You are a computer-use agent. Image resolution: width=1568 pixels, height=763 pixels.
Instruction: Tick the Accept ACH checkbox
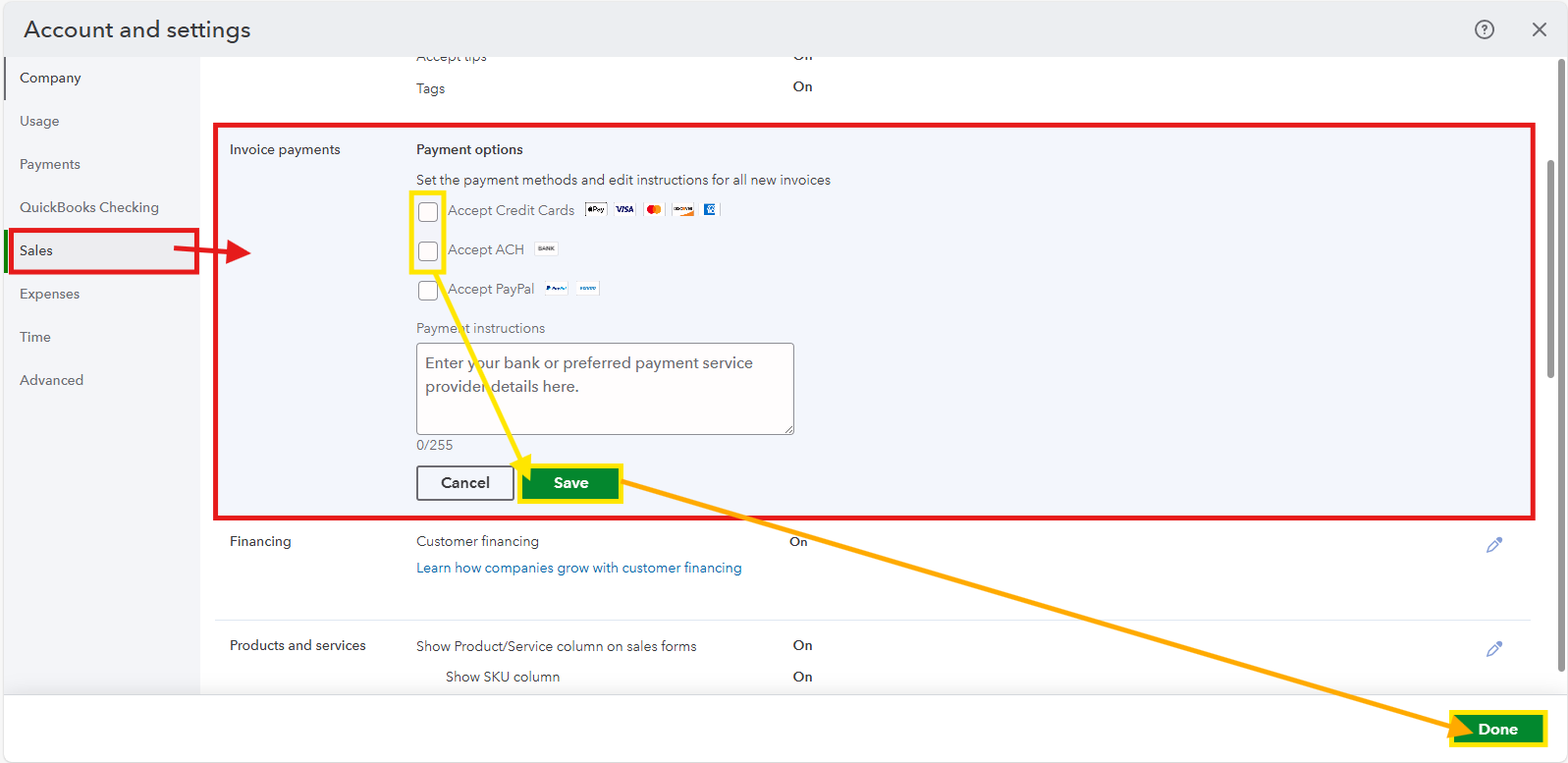click(x=428, y=250)
